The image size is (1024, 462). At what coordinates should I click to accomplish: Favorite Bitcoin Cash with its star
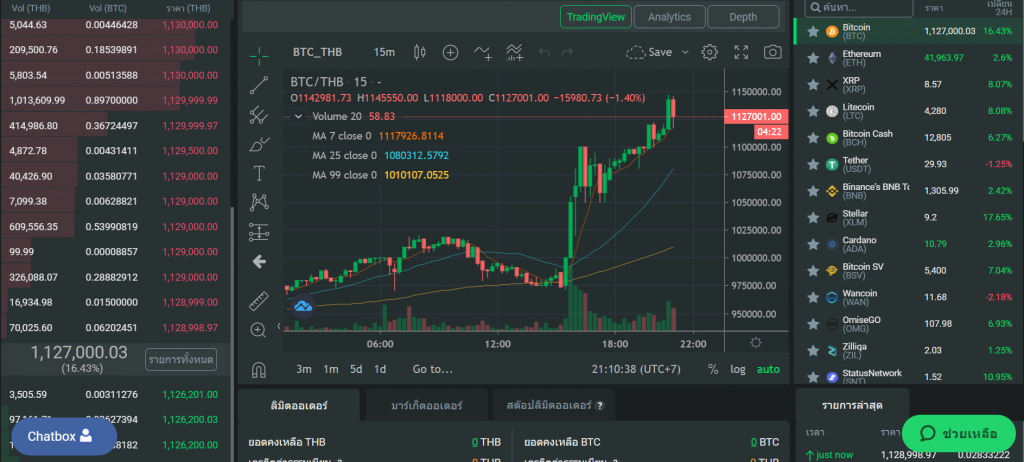tap(813, 138)
